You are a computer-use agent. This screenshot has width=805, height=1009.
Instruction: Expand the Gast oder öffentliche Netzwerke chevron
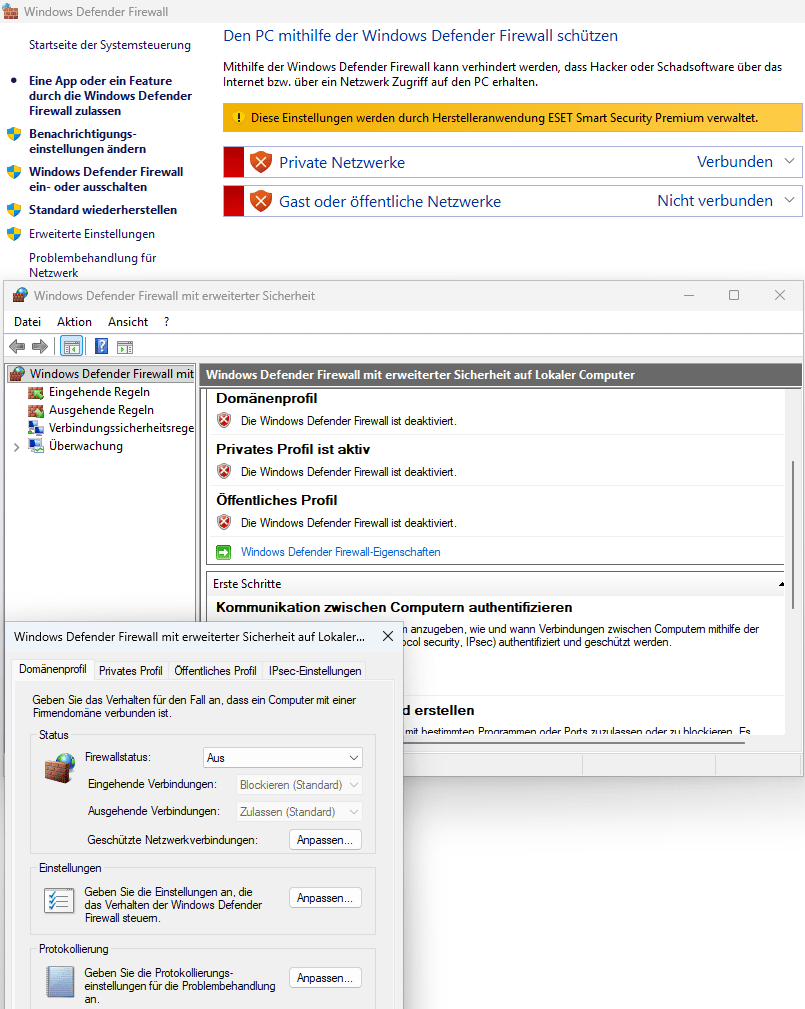coord(790,200)
